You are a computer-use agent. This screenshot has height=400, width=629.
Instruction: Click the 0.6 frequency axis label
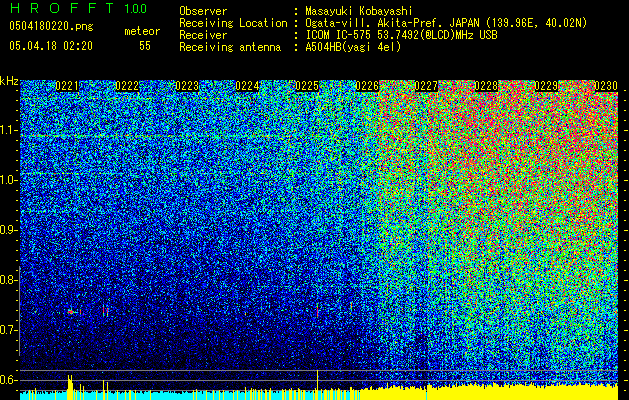[8, 380]
